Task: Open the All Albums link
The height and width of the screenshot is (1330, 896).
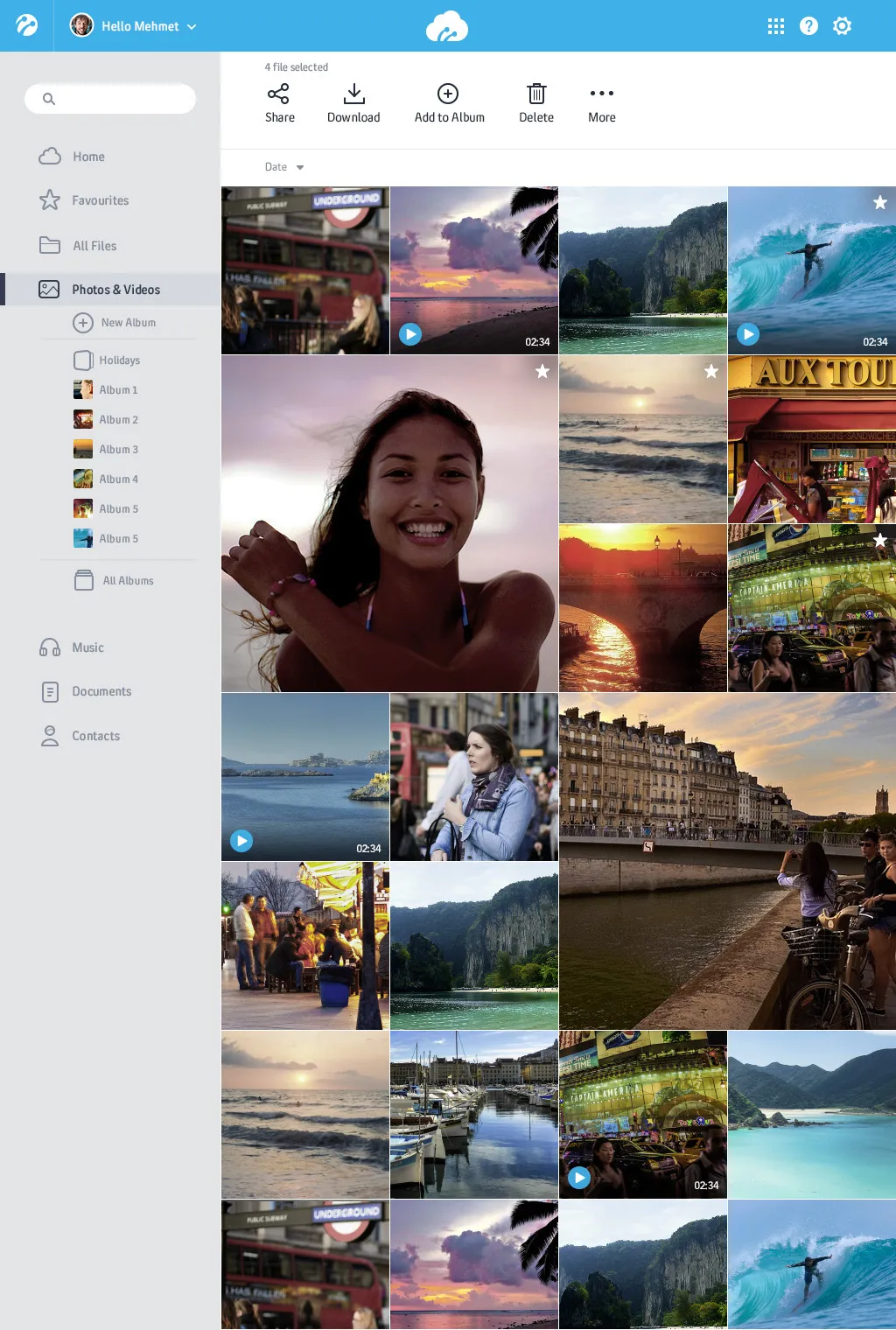Action: click(x=128, y=581)
